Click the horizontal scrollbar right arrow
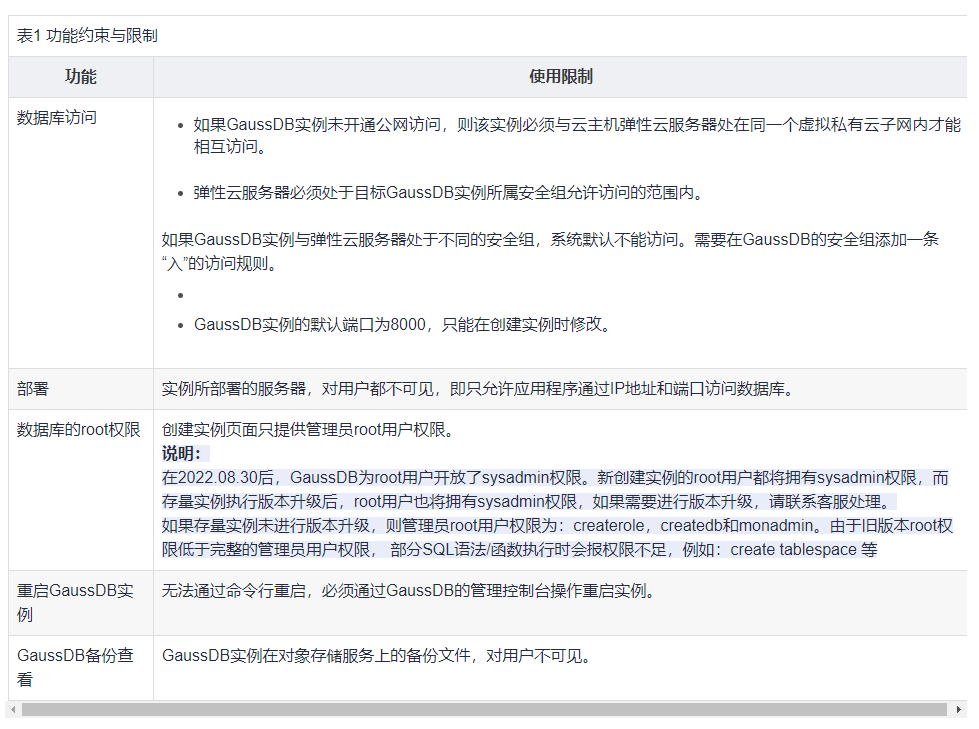Viewport: 979px width, 729px height. click(959, 710)
